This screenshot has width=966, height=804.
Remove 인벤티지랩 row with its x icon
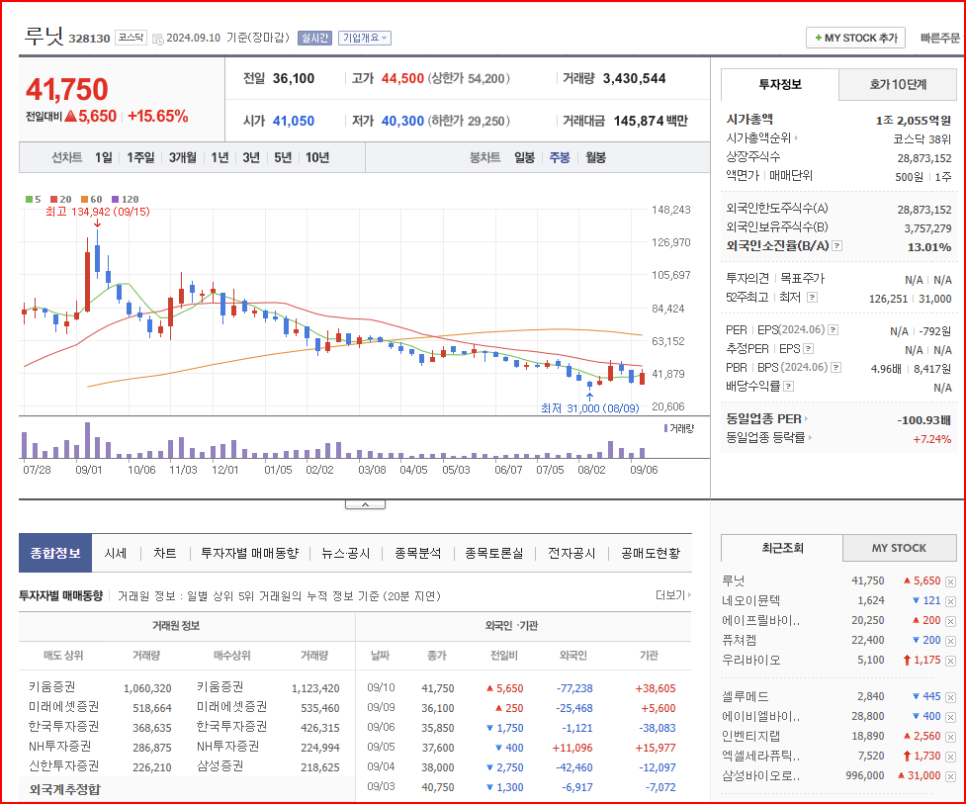[951, 737]
